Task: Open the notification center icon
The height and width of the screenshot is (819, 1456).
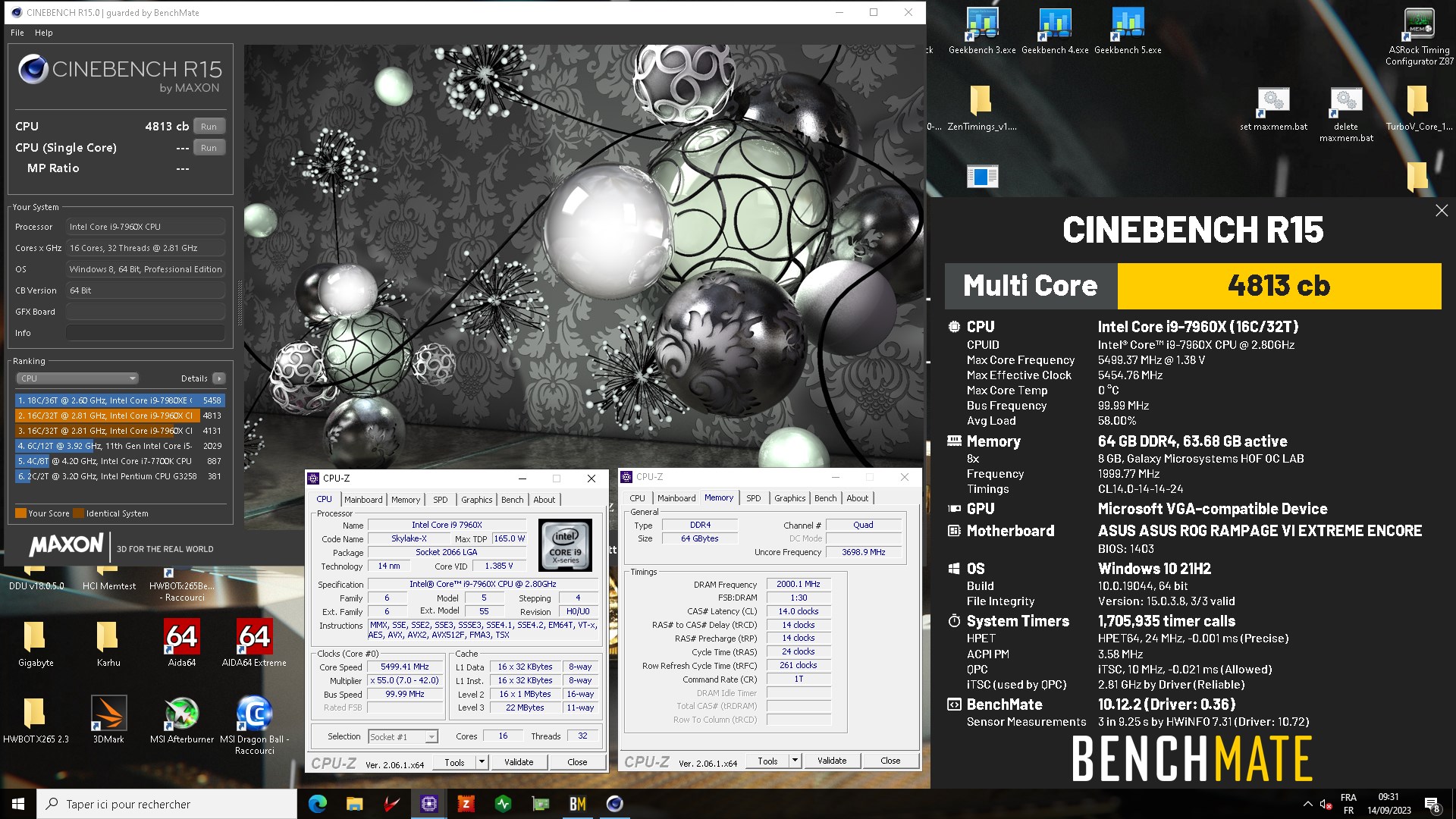Action: [1432, 804]
